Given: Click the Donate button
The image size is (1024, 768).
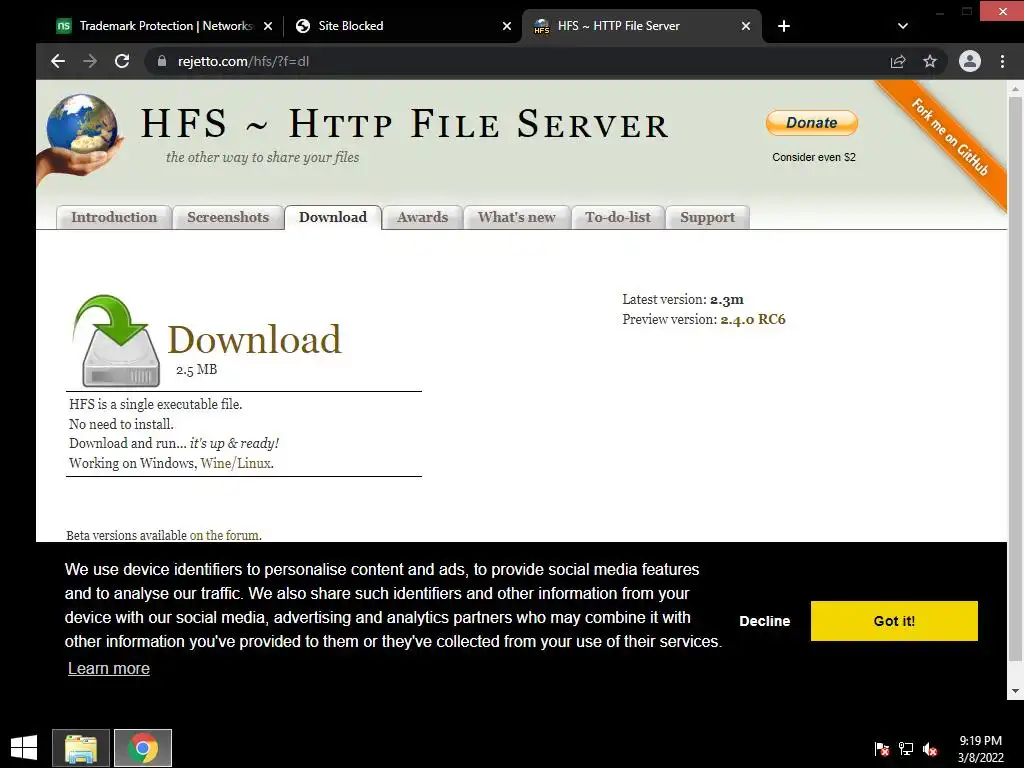Looking at the screenshot, I should click(x=812, y=123).
